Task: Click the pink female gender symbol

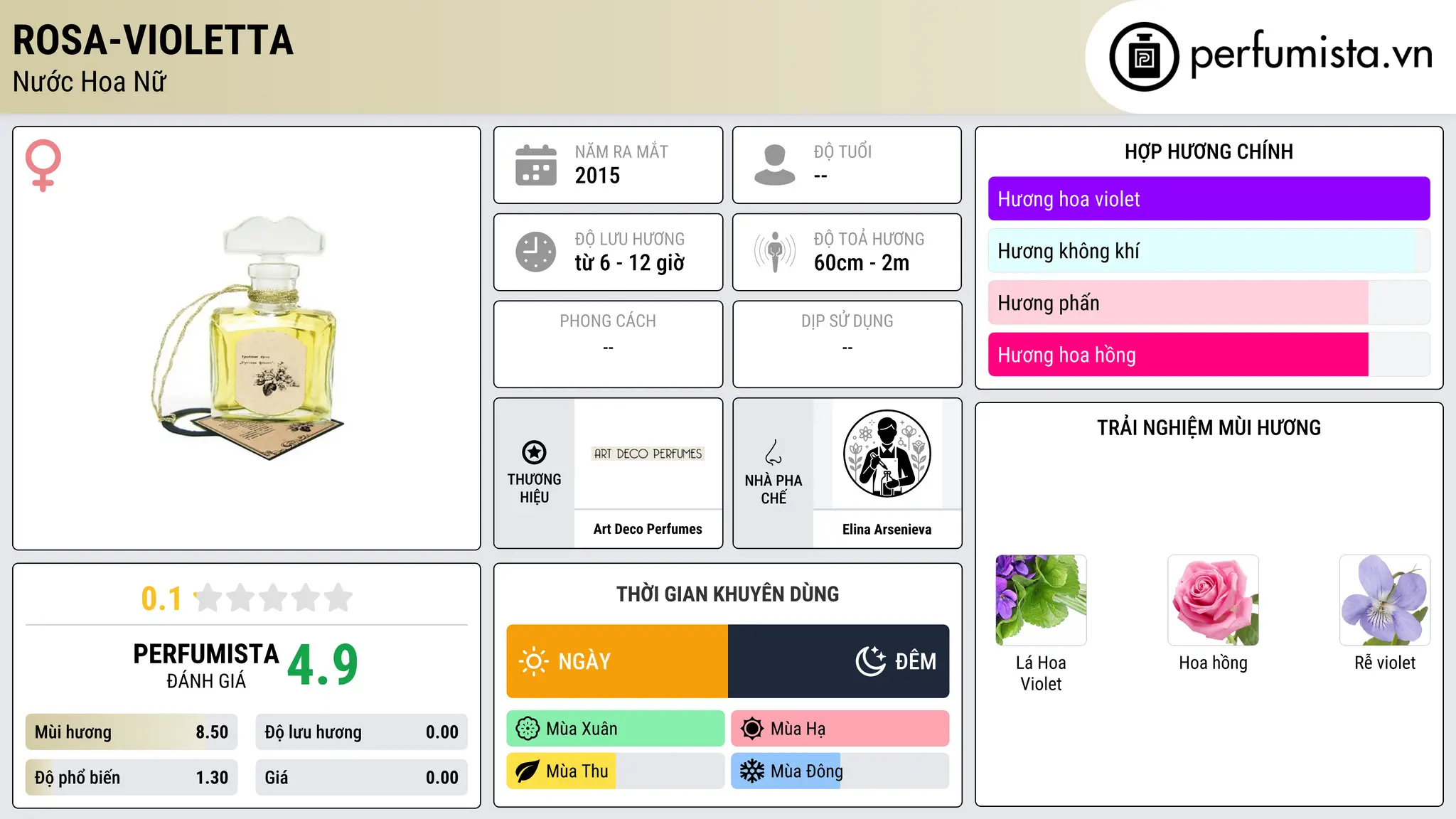Action: (43, 165)
